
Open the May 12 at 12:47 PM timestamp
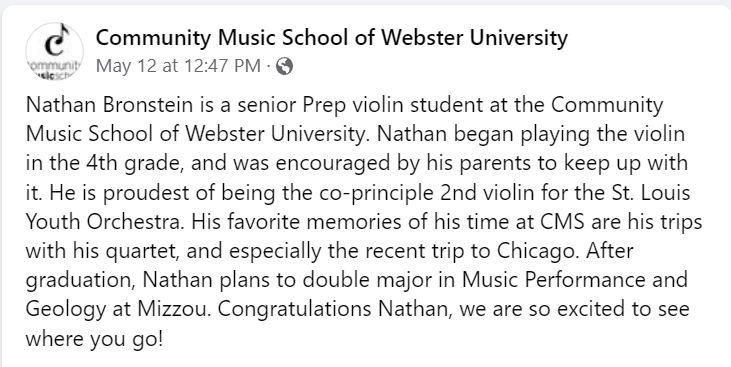pos(178,66)
